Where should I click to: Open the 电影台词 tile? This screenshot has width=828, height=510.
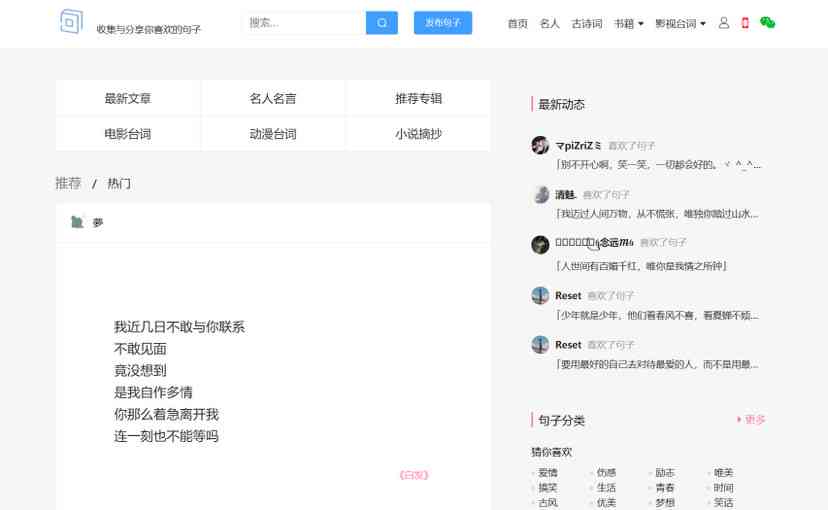pyautogui.click(x=128, y=134)
